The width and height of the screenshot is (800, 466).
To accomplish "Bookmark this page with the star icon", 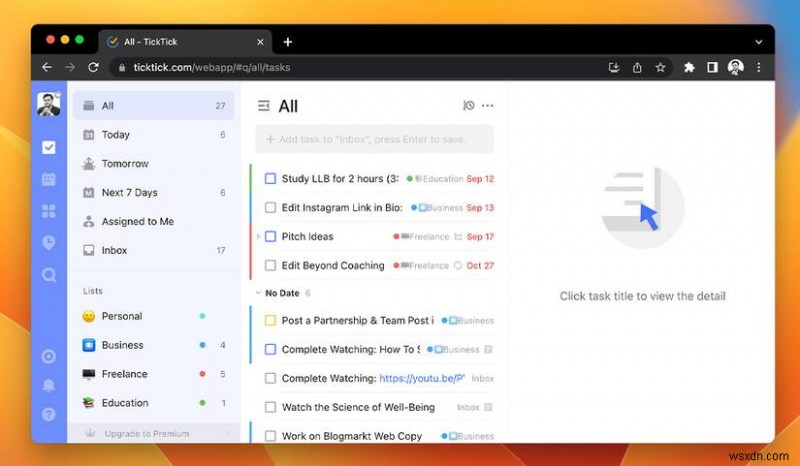I will click(660, 67).
